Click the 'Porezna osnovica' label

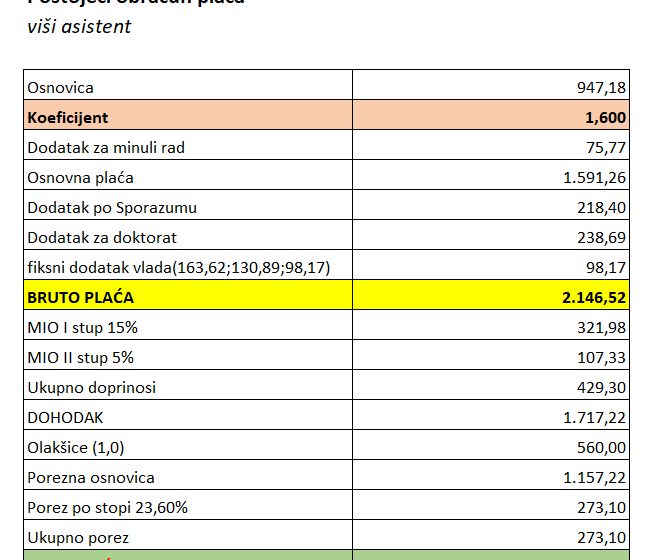pos(91,478)
